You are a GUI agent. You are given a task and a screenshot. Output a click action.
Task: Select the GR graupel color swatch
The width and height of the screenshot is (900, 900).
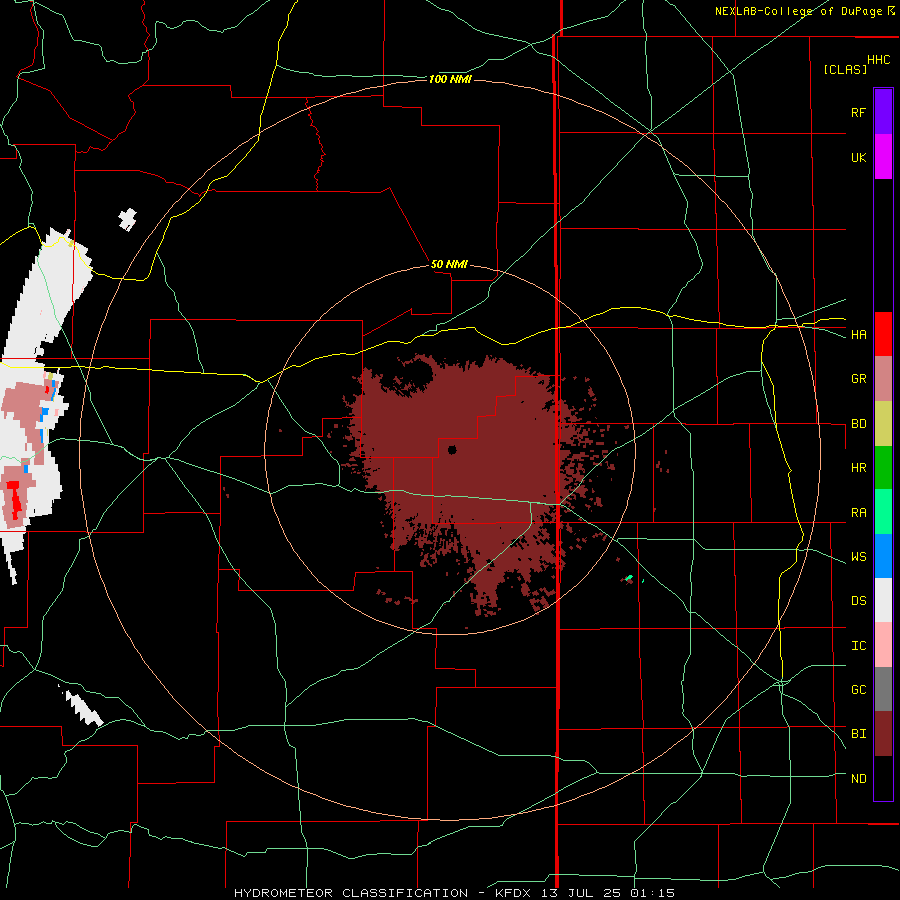883,378
